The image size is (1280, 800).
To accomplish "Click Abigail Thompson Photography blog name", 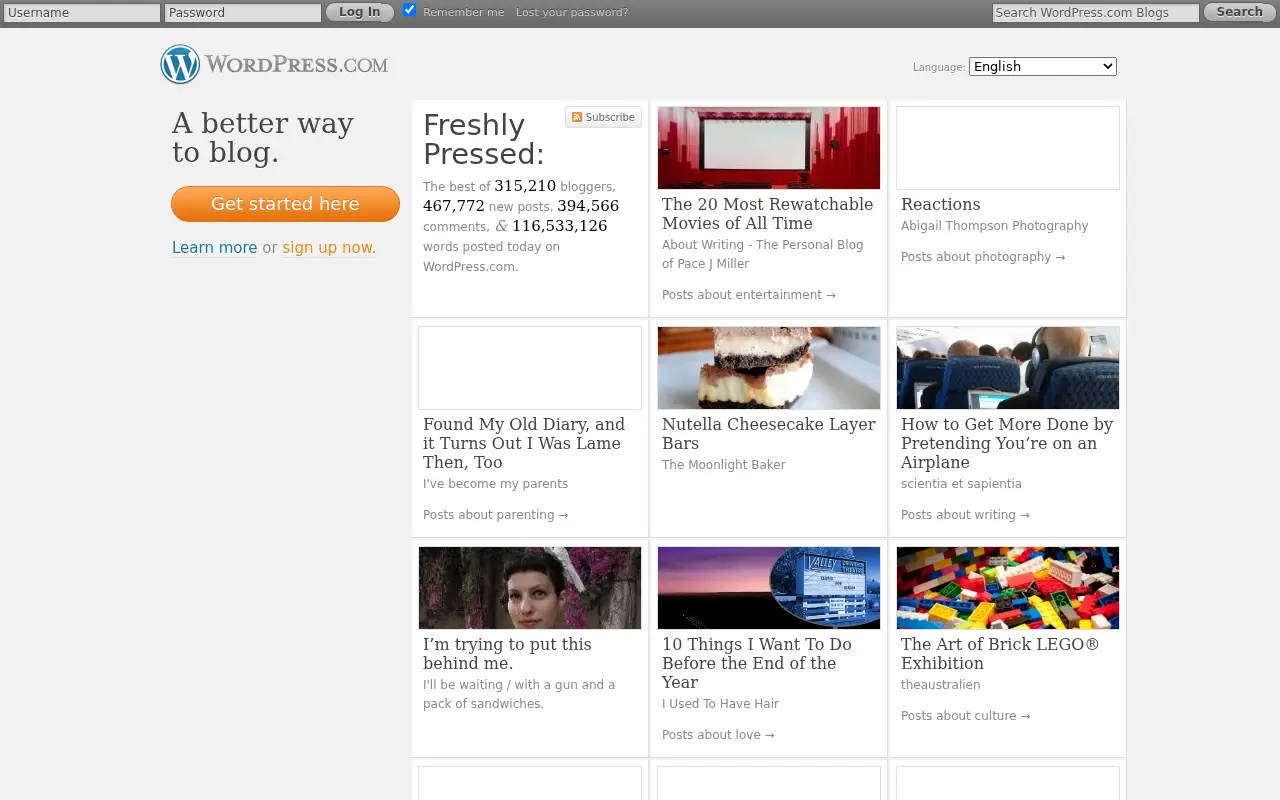I will [994, 226].
